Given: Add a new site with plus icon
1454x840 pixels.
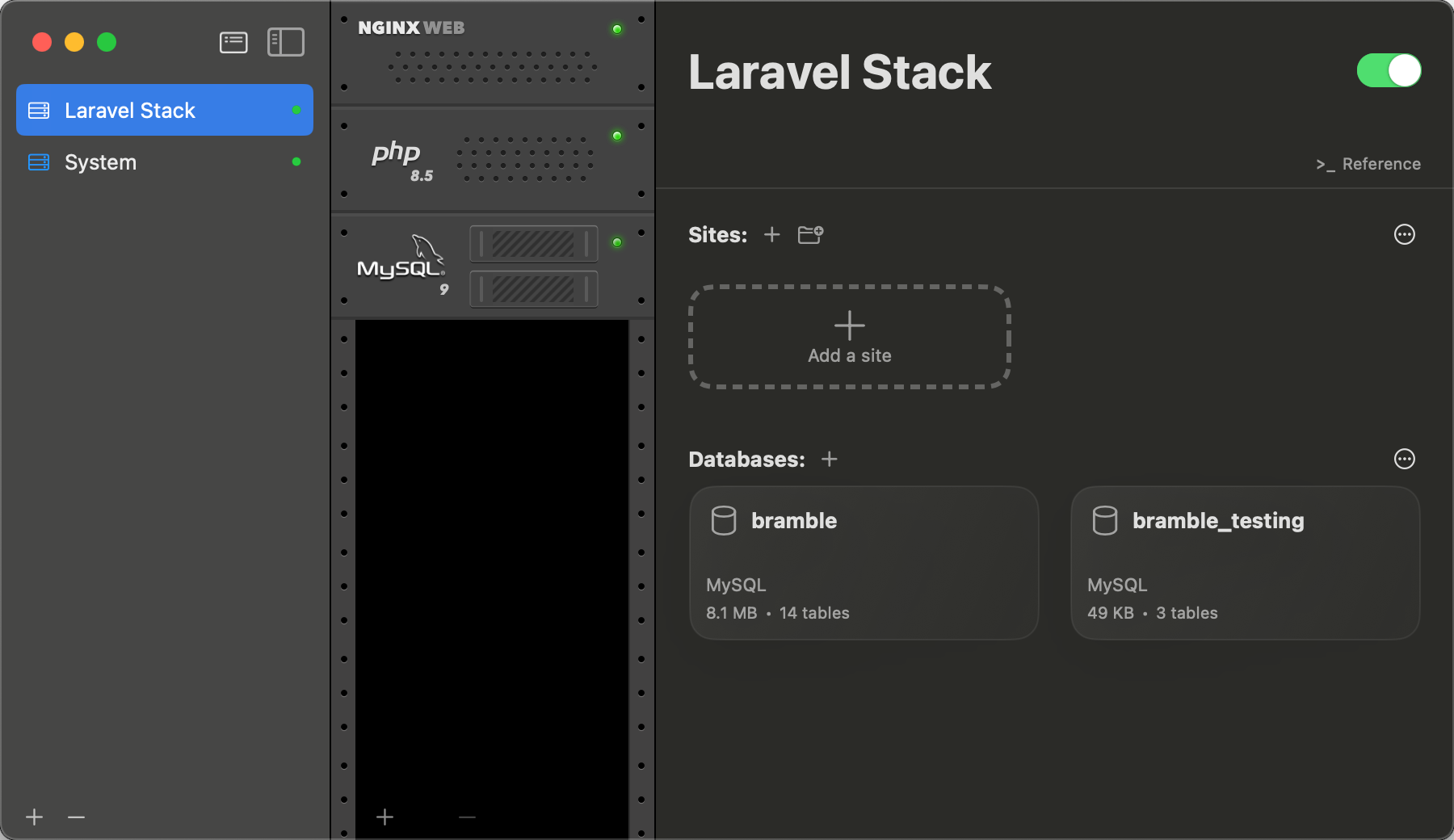Looking at the screenshot, I should pos(772,234).
